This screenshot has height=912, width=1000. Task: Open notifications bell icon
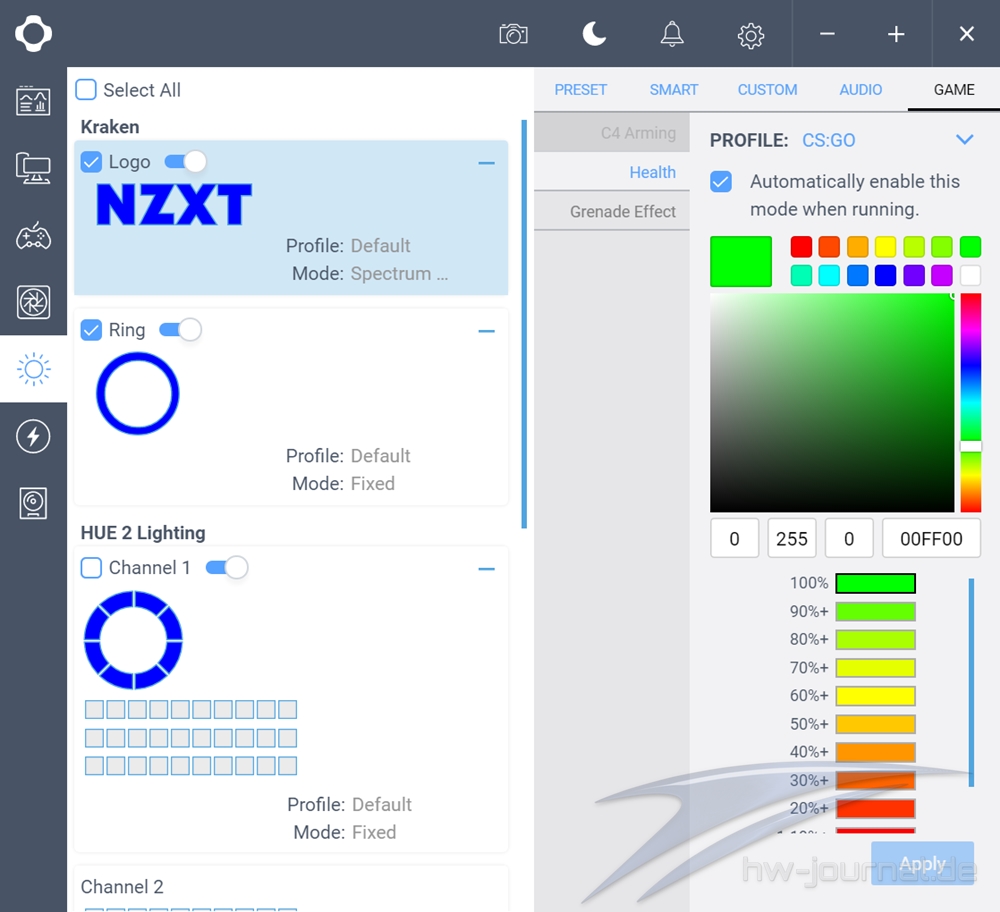[x=672, y=34]
